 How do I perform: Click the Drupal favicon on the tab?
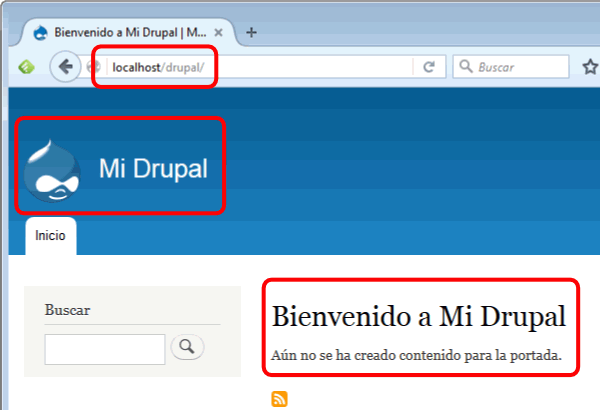coord(40,33)
